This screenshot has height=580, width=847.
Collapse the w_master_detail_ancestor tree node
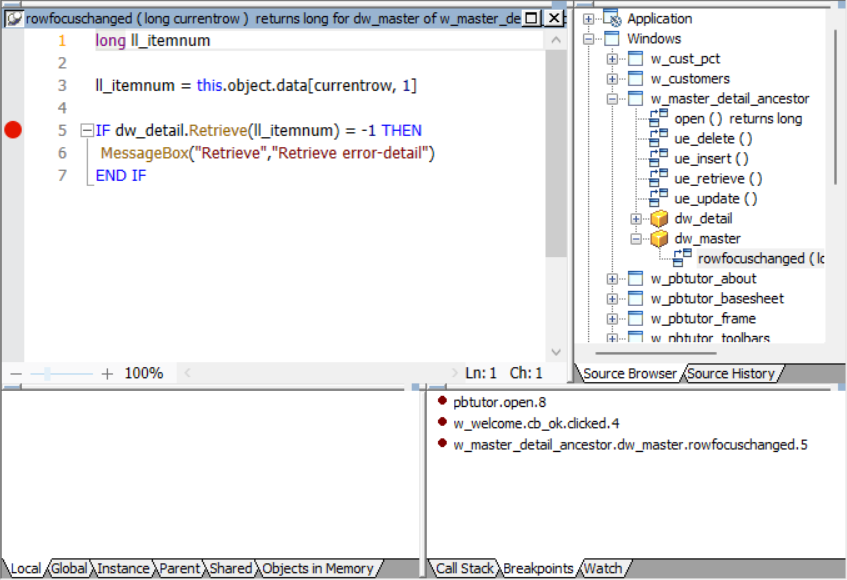(x=612, y=99)
